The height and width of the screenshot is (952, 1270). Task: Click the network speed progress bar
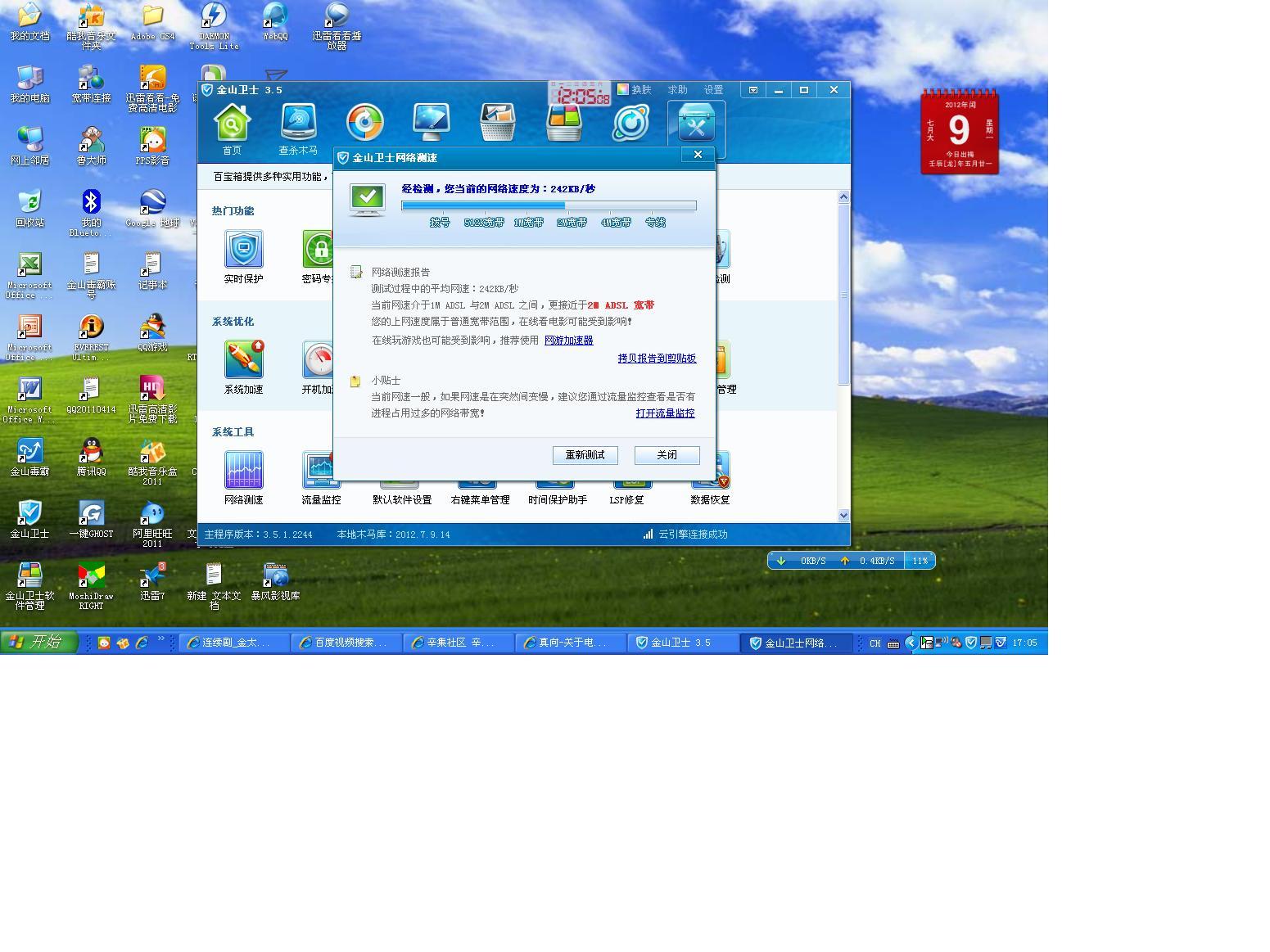point(549,205)
